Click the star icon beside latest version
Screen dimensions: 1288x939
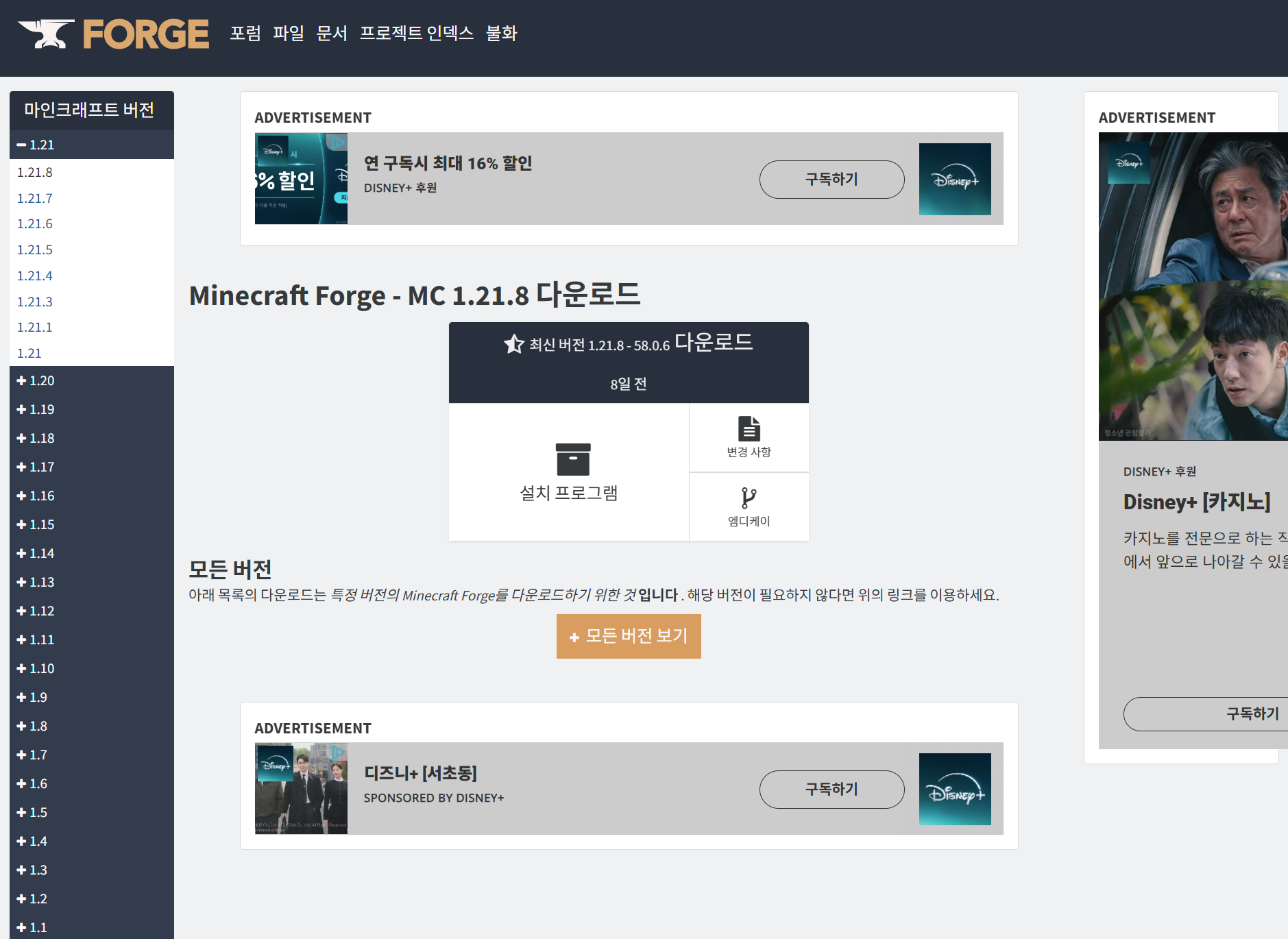(514, 343)
